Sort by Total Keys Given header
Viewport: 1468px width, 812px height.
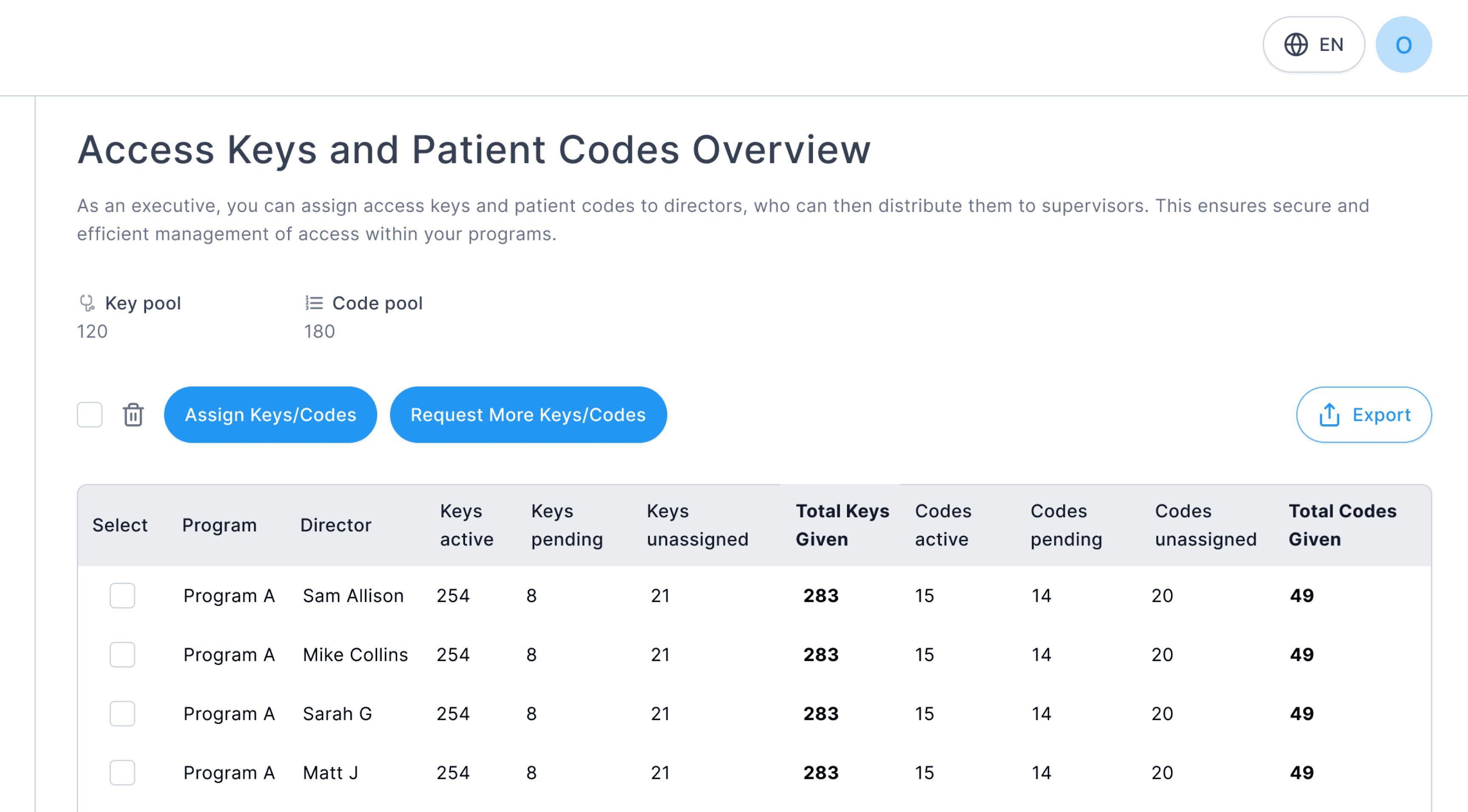(842, 525)
